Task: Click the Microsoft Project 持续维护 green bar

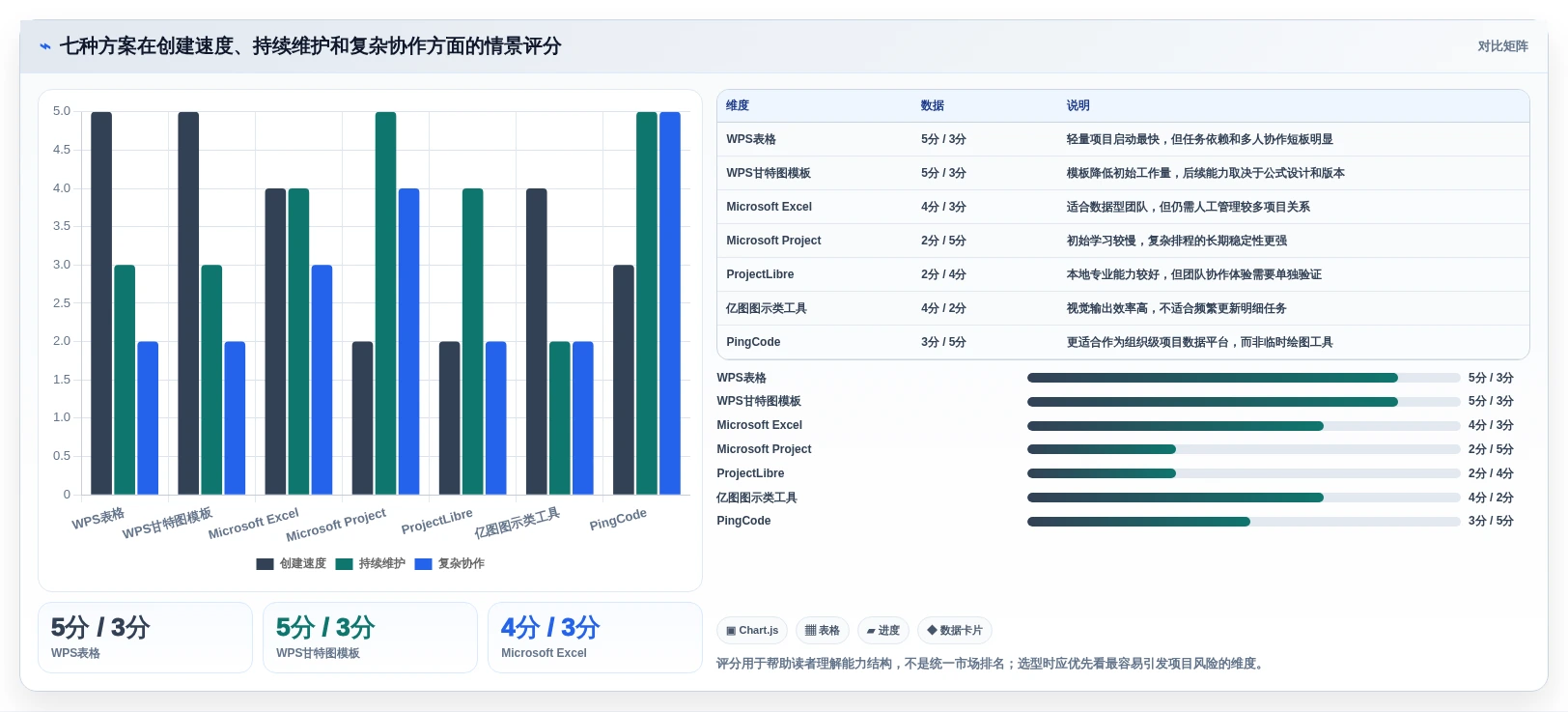Action: click(385, 303)
